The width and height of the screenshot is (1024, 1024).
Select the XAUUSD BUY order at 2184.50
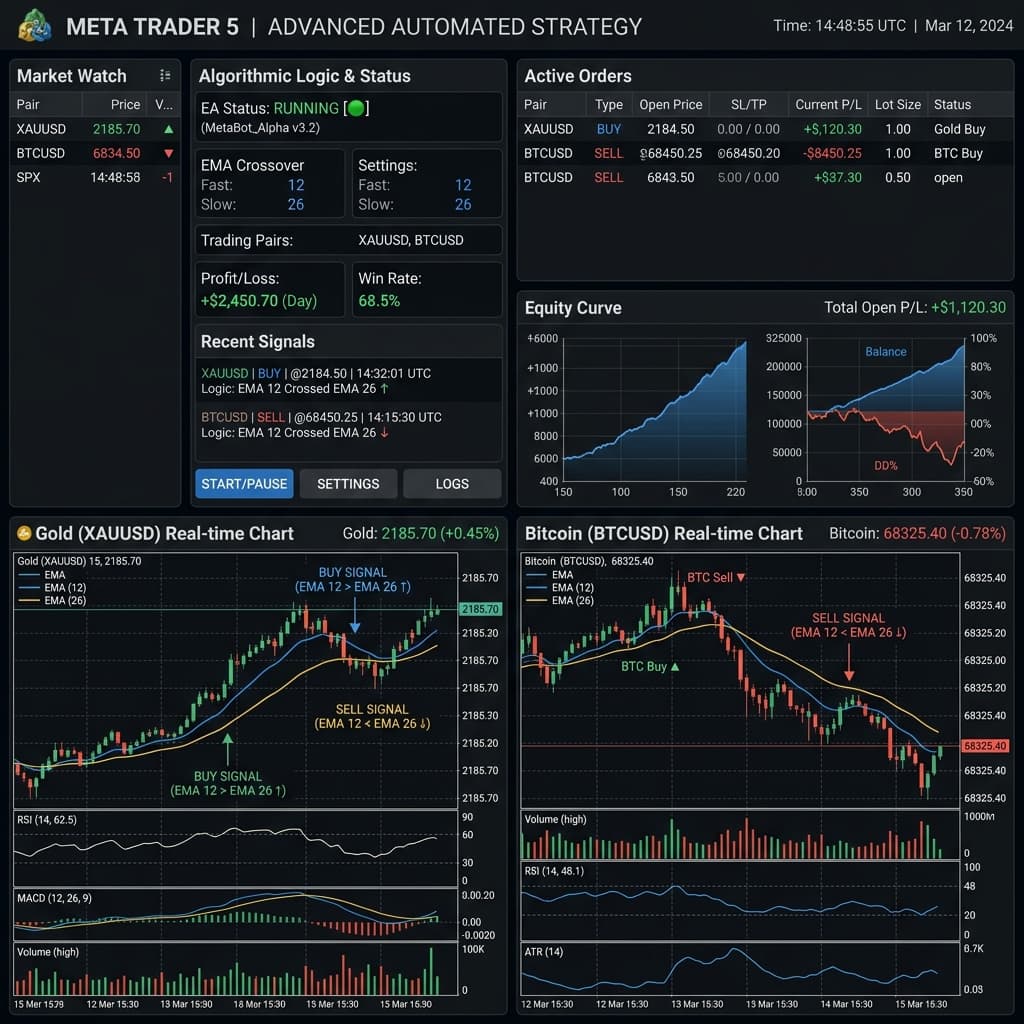[x=765, y=129]
